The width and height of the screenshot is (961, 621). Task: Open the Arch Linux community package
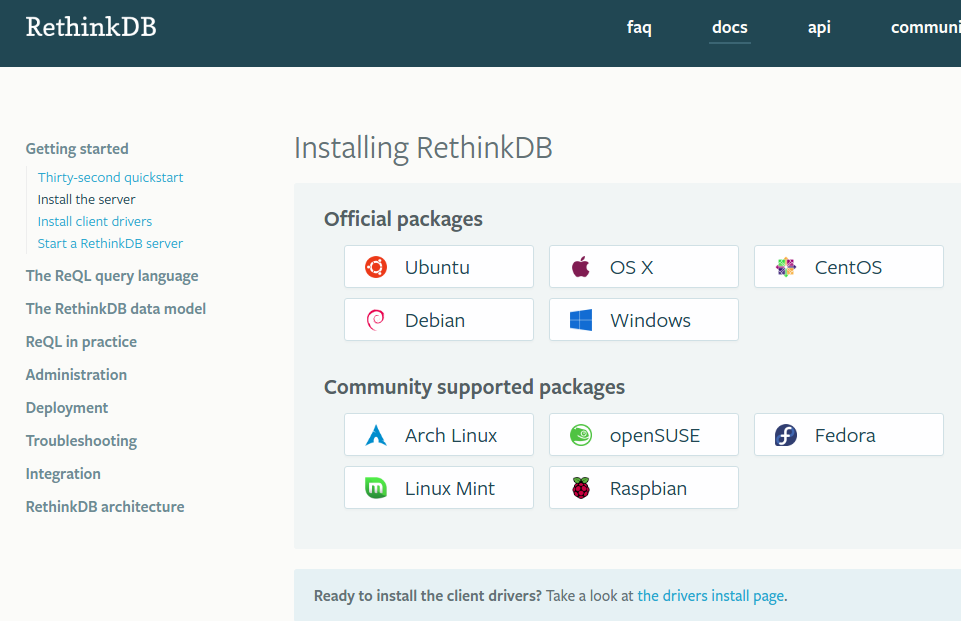(x=439, y=435)
